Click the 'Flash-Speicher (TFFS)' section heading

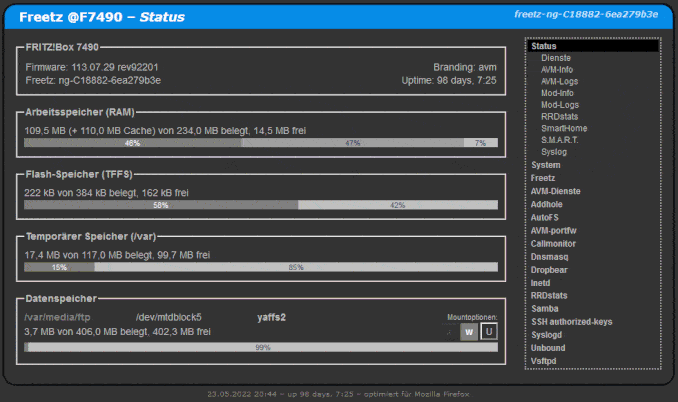tap(79, 175)
